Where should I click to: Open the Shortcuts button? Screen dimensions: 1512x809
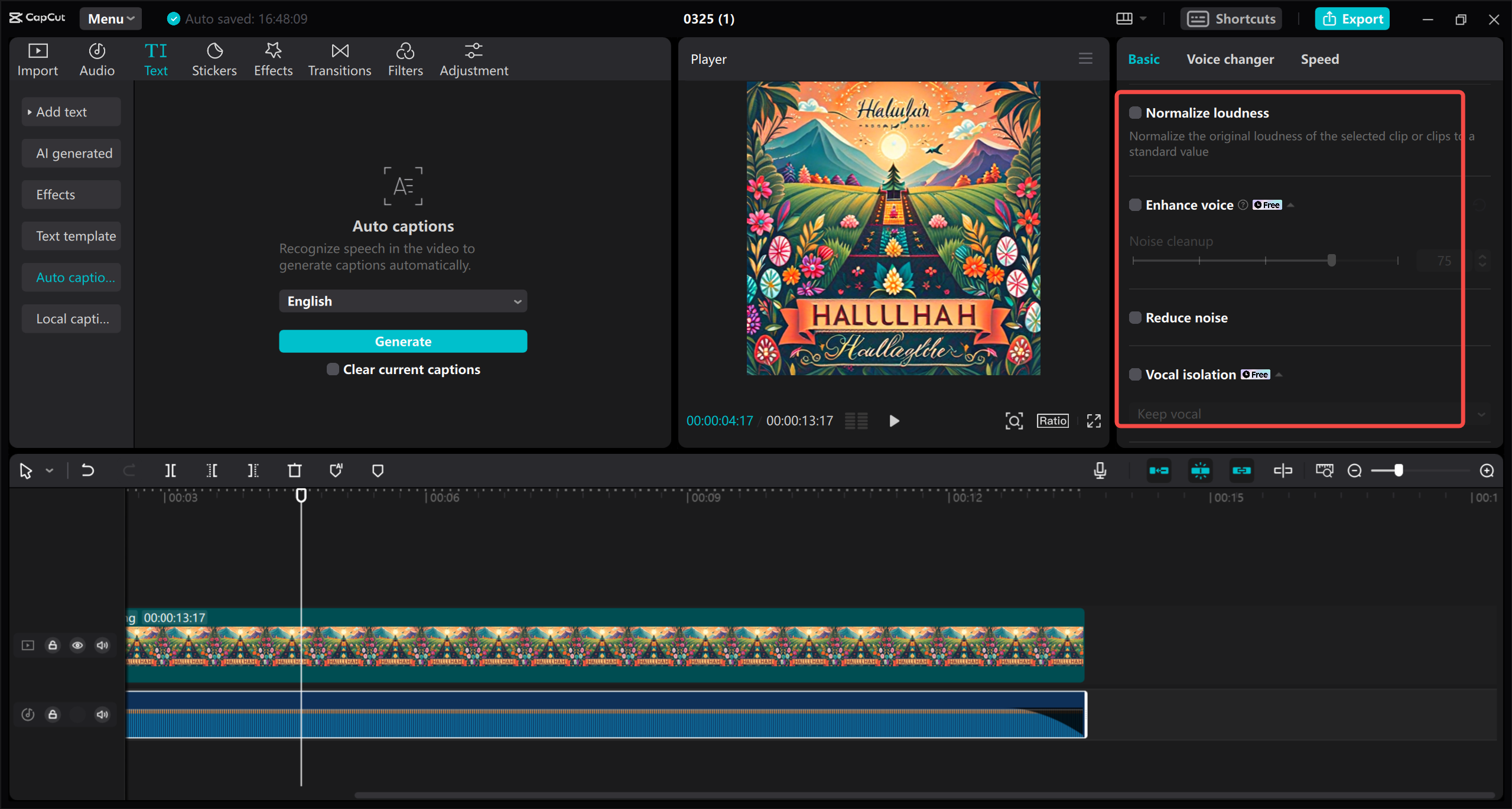(1231, 19)
